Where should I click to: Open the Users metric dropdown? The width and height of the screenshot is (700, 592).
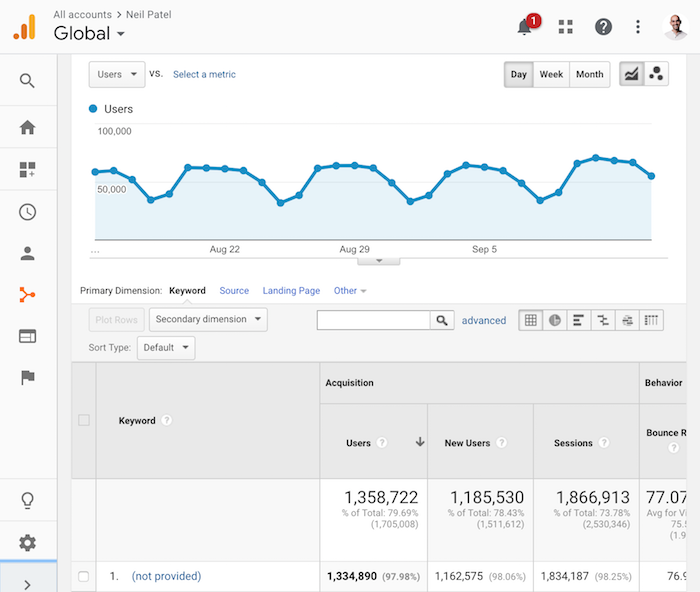pyautogui.click(x=117, y=75)
